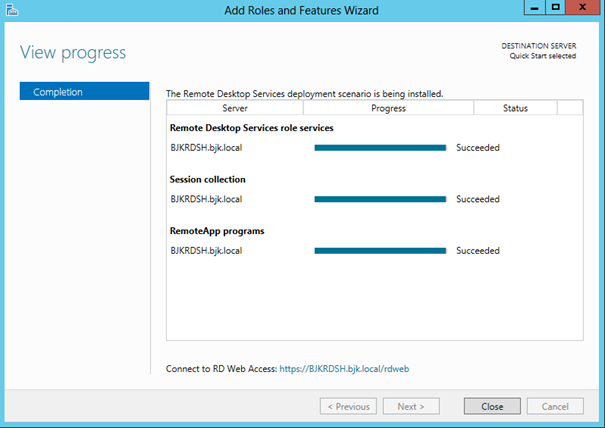Click the Server column header
605x428 pixels.
[x=234, y=108]
